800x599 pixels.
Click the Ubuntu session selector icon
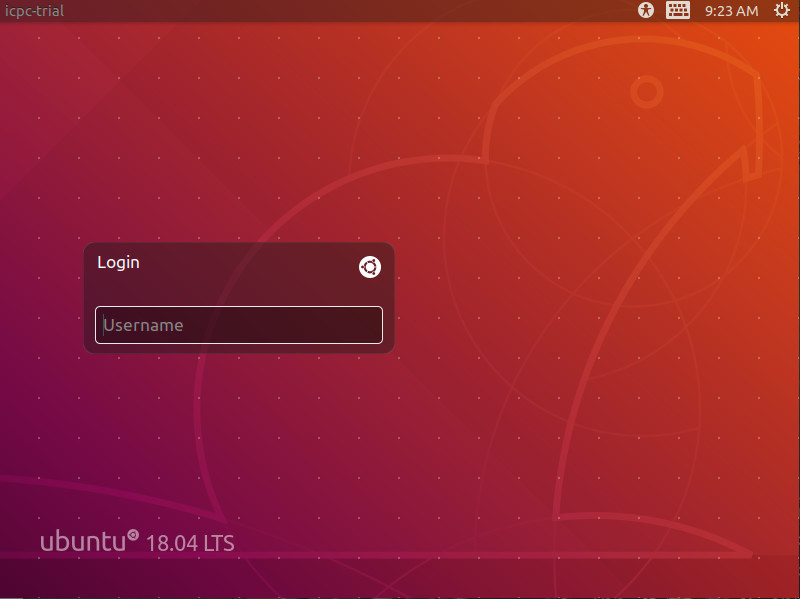click(370, 267)
